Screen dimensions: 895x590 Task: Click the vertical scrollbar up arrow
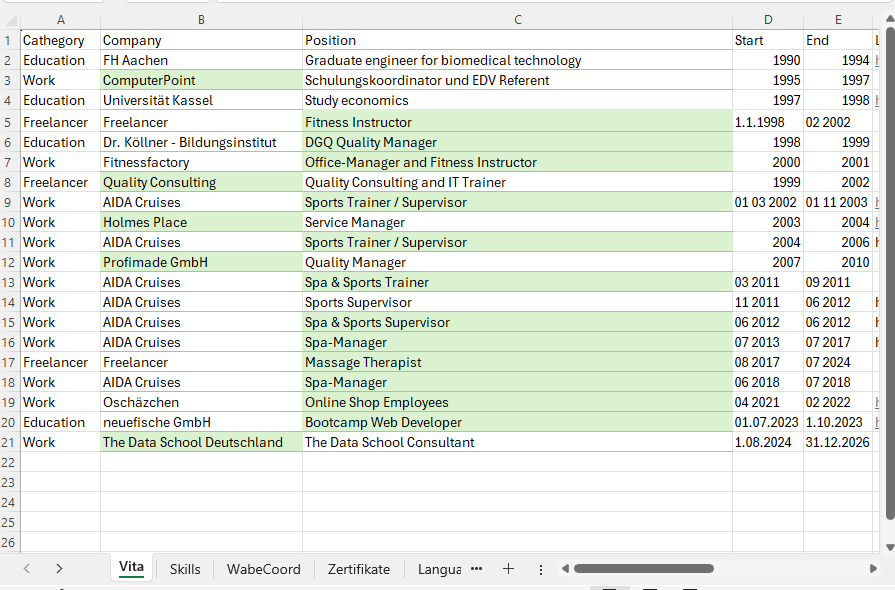[x=889, y=19]
